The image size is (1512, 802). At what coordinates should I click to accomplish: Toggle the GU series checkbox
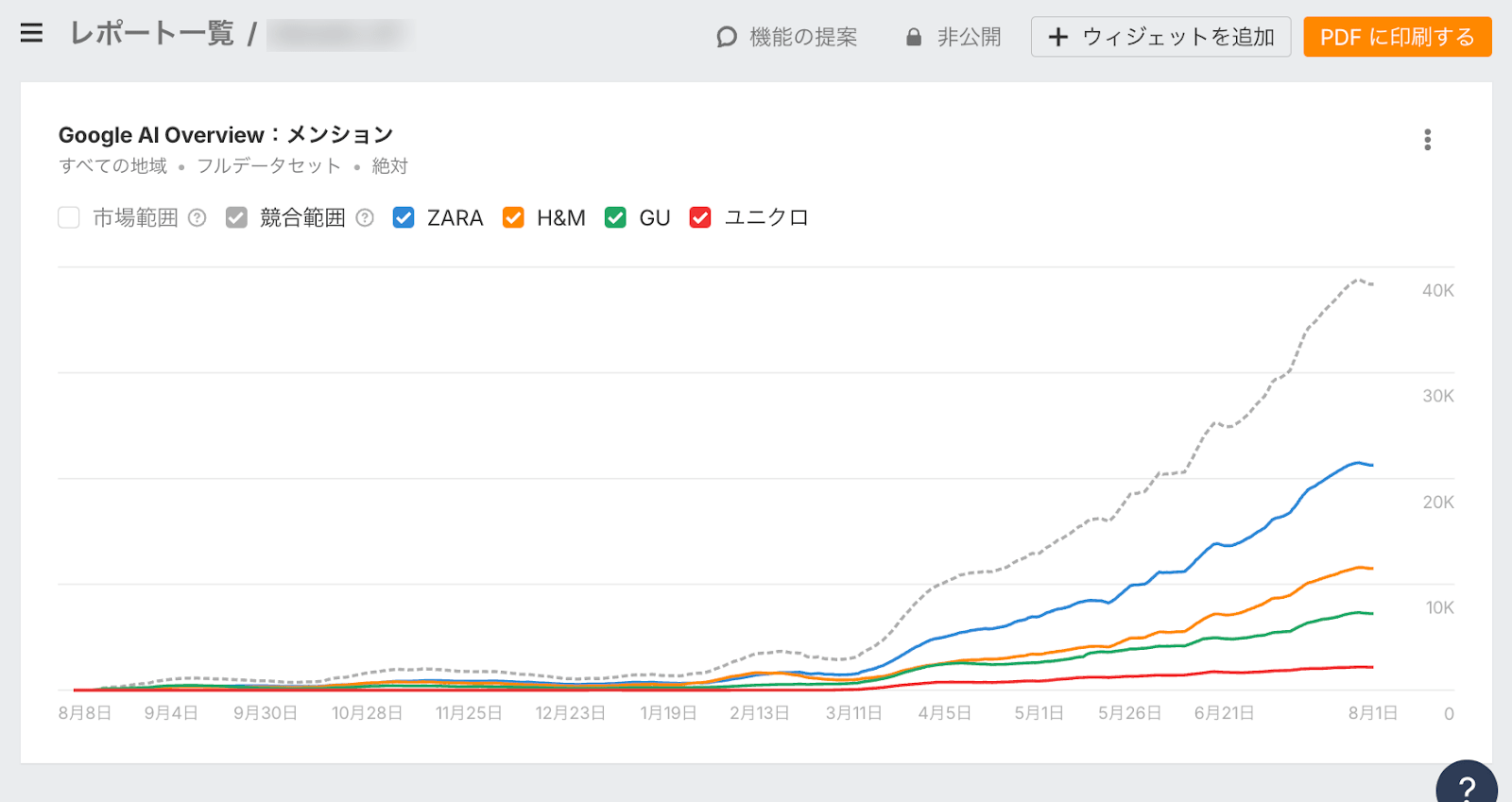[615, 218]
